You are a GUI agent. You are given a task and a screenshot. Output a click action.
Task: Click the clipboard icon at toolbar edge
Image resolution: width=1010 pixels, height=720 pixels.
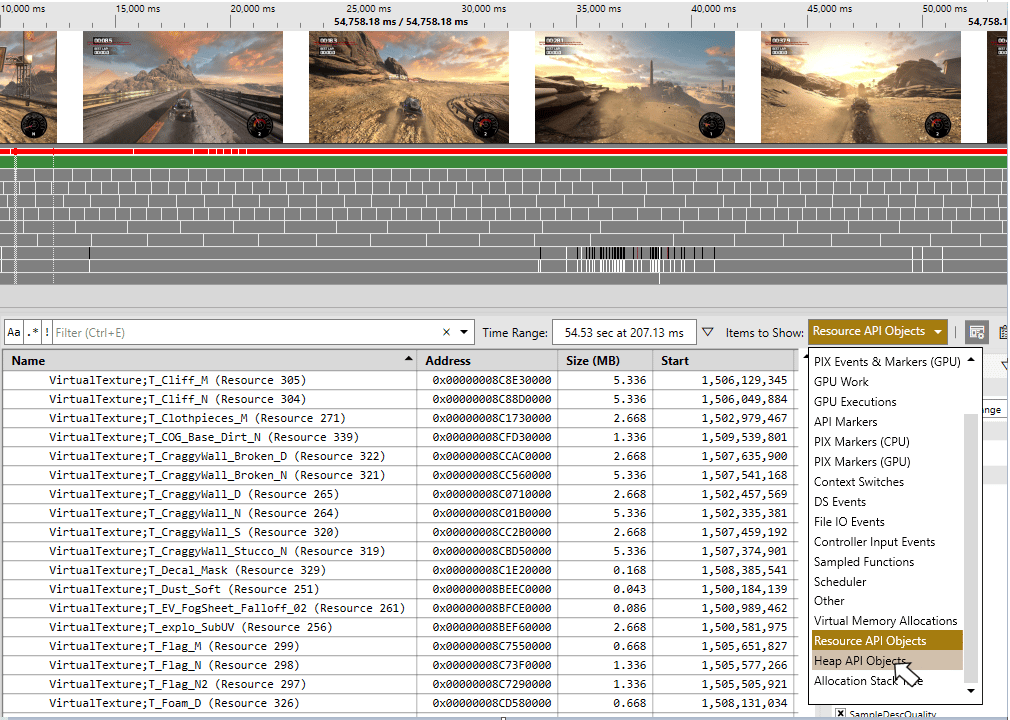(x=1003, y=332)
